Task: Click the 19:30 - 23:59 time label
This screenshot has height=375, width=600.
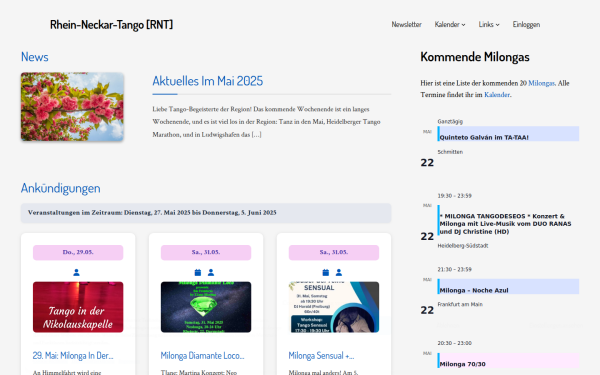Action: (455, 196)
